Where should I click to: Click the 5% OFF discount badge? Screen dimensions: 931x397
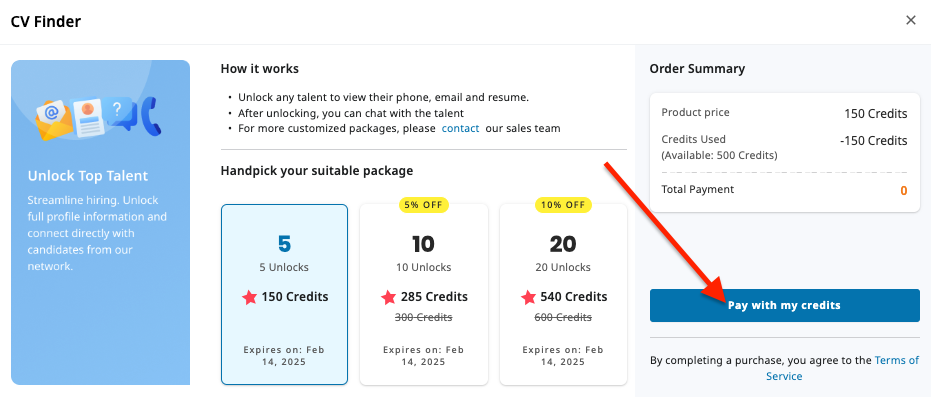click(423, 205)
